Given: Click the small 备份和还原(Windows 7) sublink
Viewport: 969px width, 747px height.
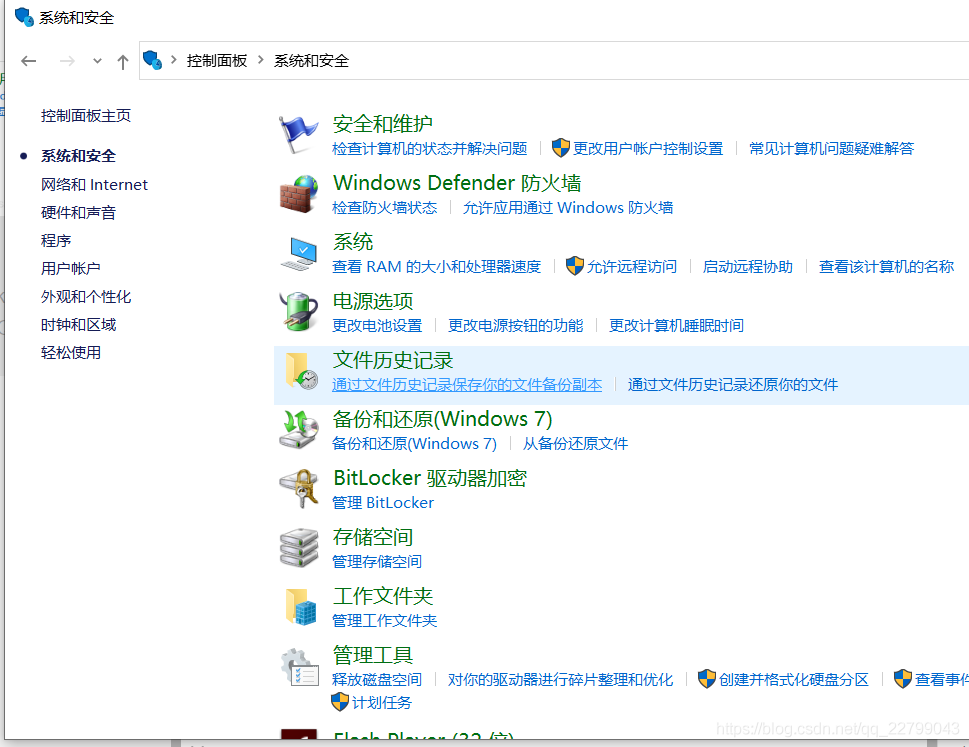Looking at the screenshot, I should pyautogui.click(x=414, y=444).
